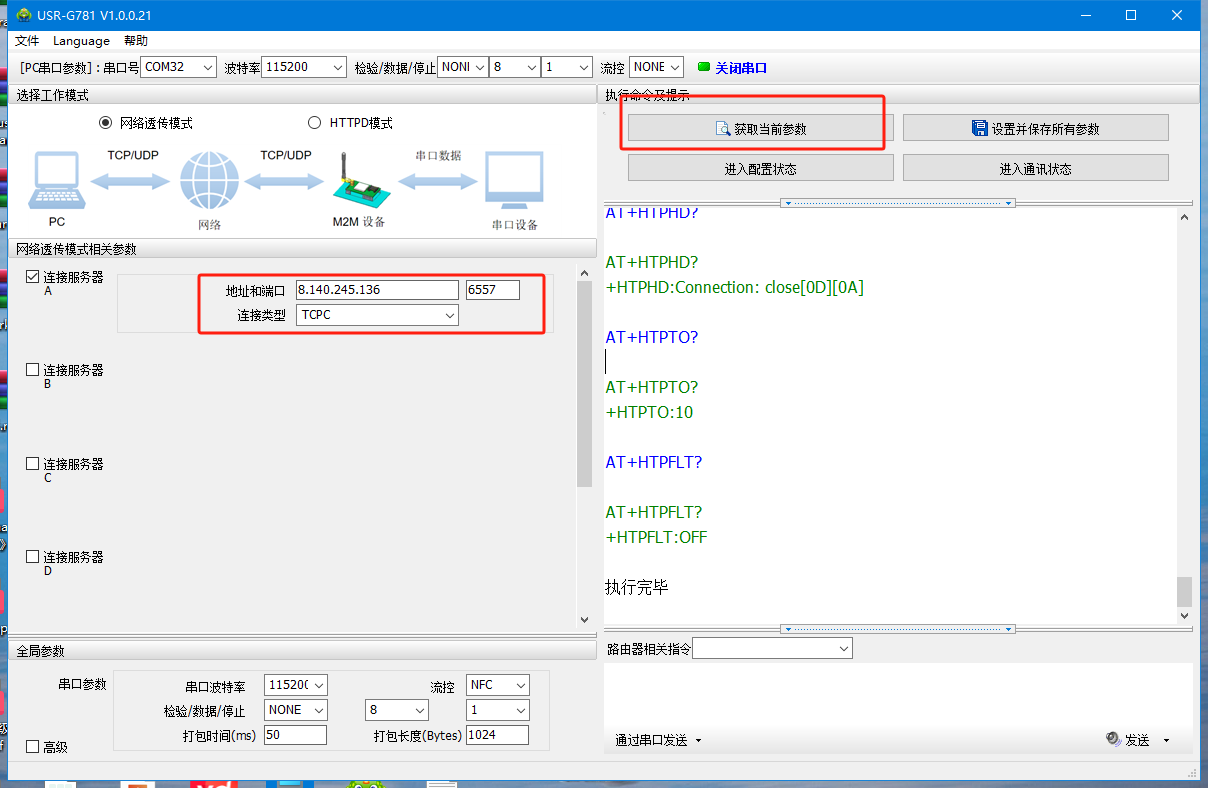Screen dimensions: 1208x788
Task: Click the serial device monitor icon
Action: point(514,181)
